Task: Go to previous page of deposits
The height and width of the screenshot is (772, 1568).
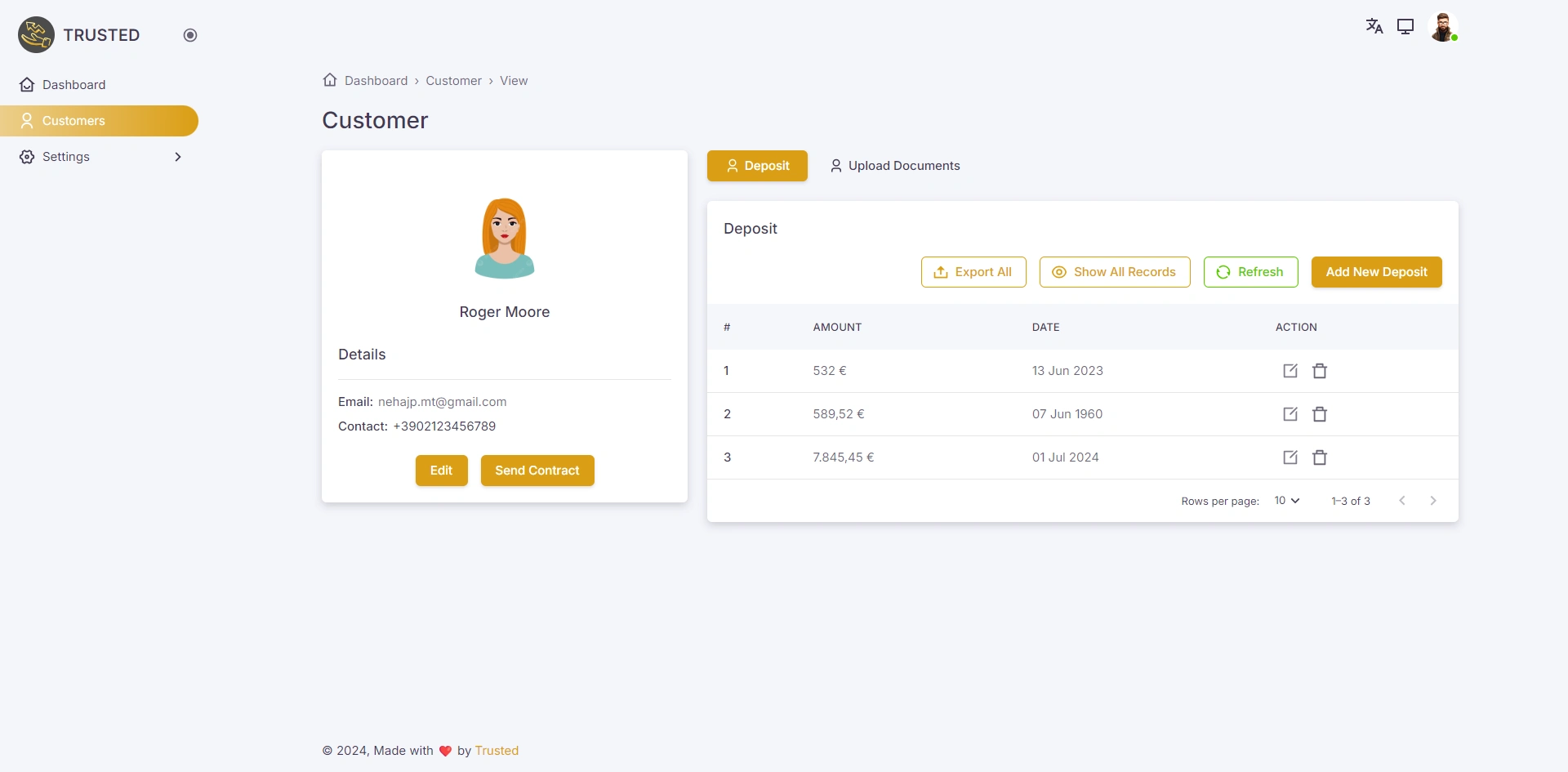Action: click(1402, 501)
